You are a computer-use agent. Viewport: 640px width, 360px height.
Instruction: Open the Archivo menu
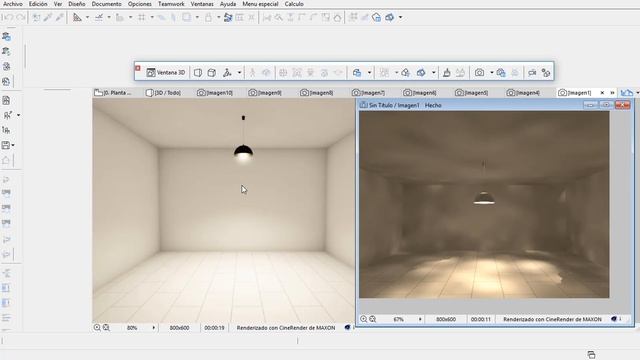pos(13,4)
